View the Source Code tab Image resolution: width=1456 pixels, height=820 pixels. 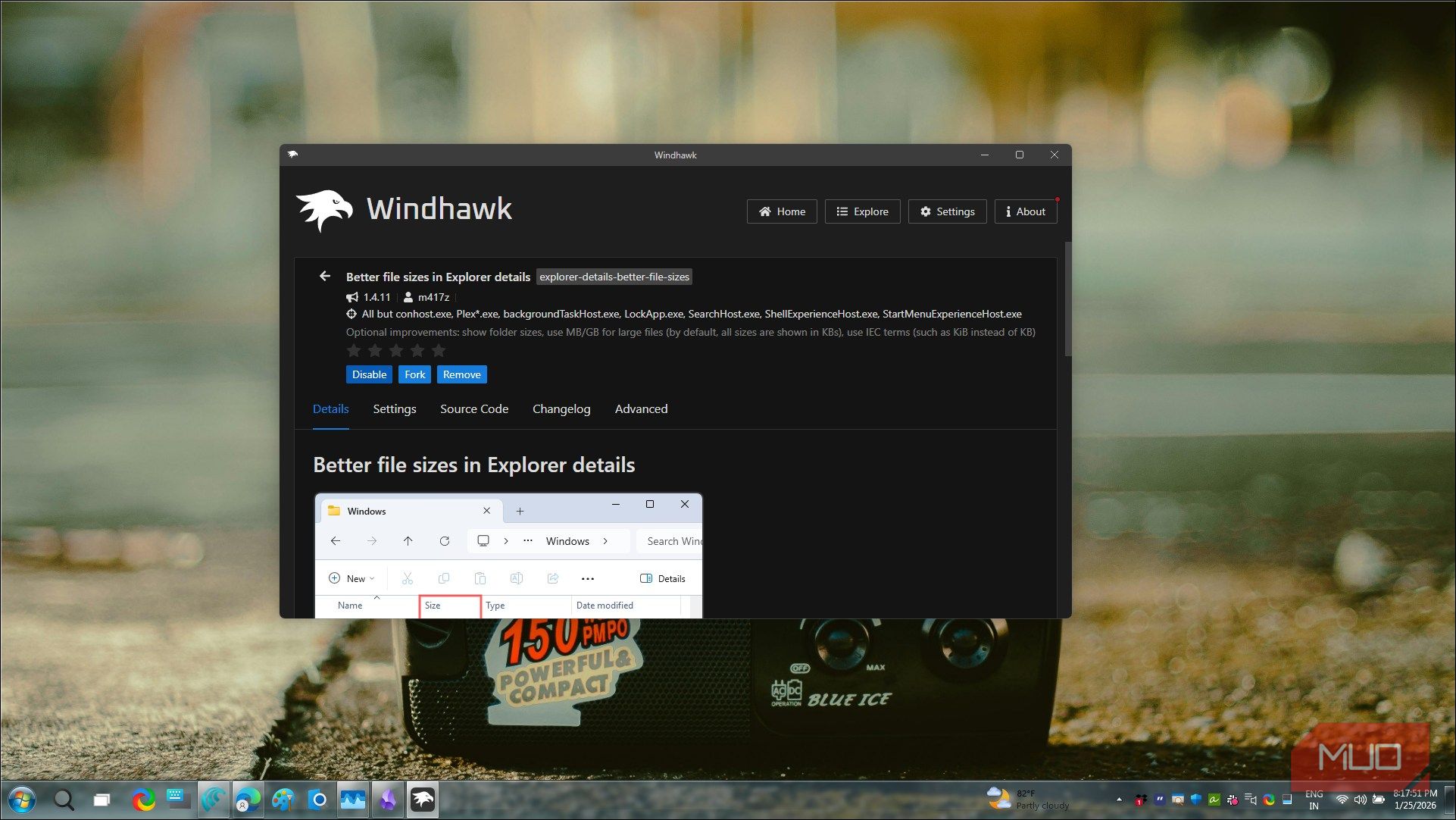(x=474, y=409)
